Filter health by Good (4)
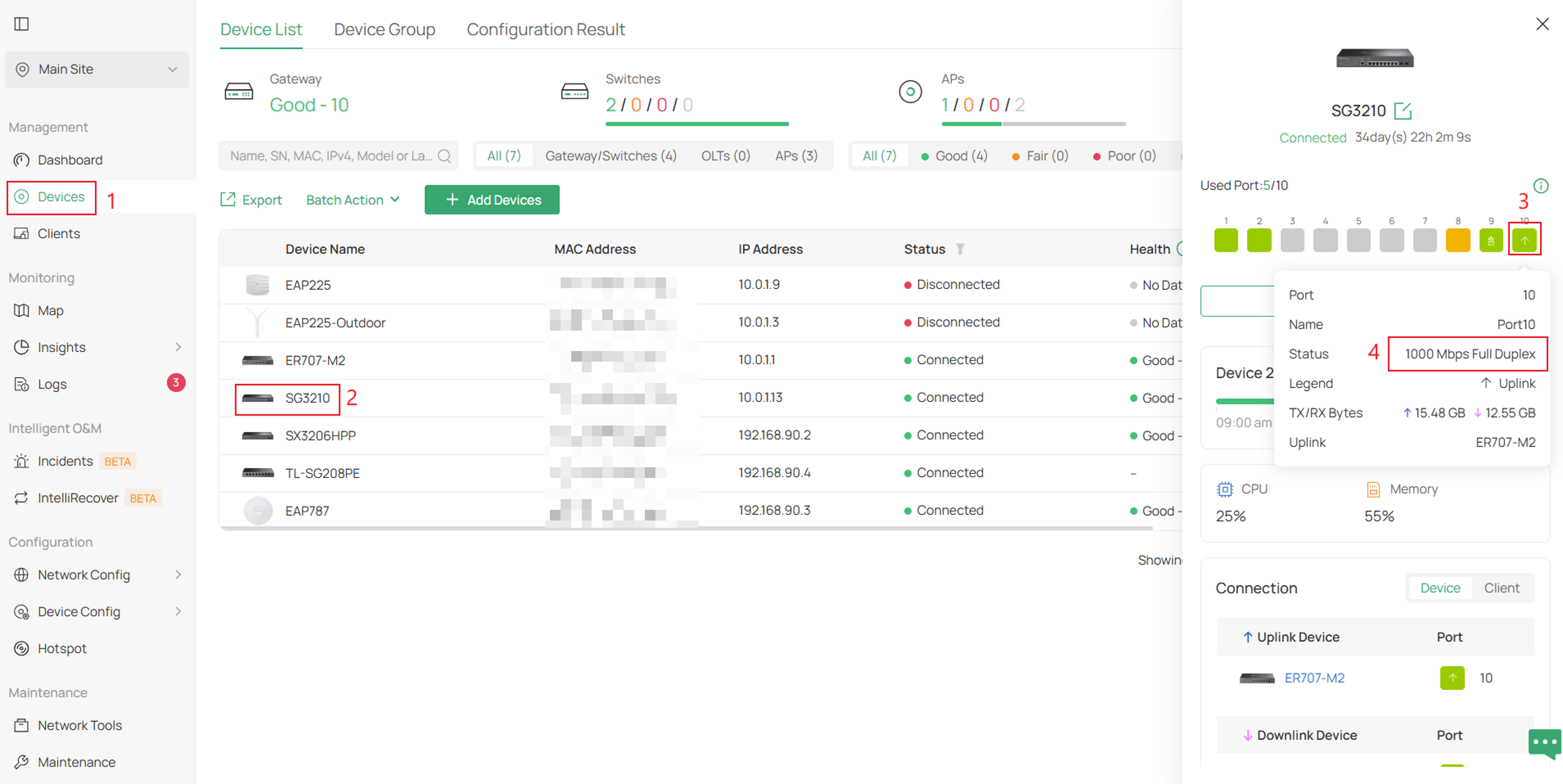1563x784 pixels. click(954, 156)
